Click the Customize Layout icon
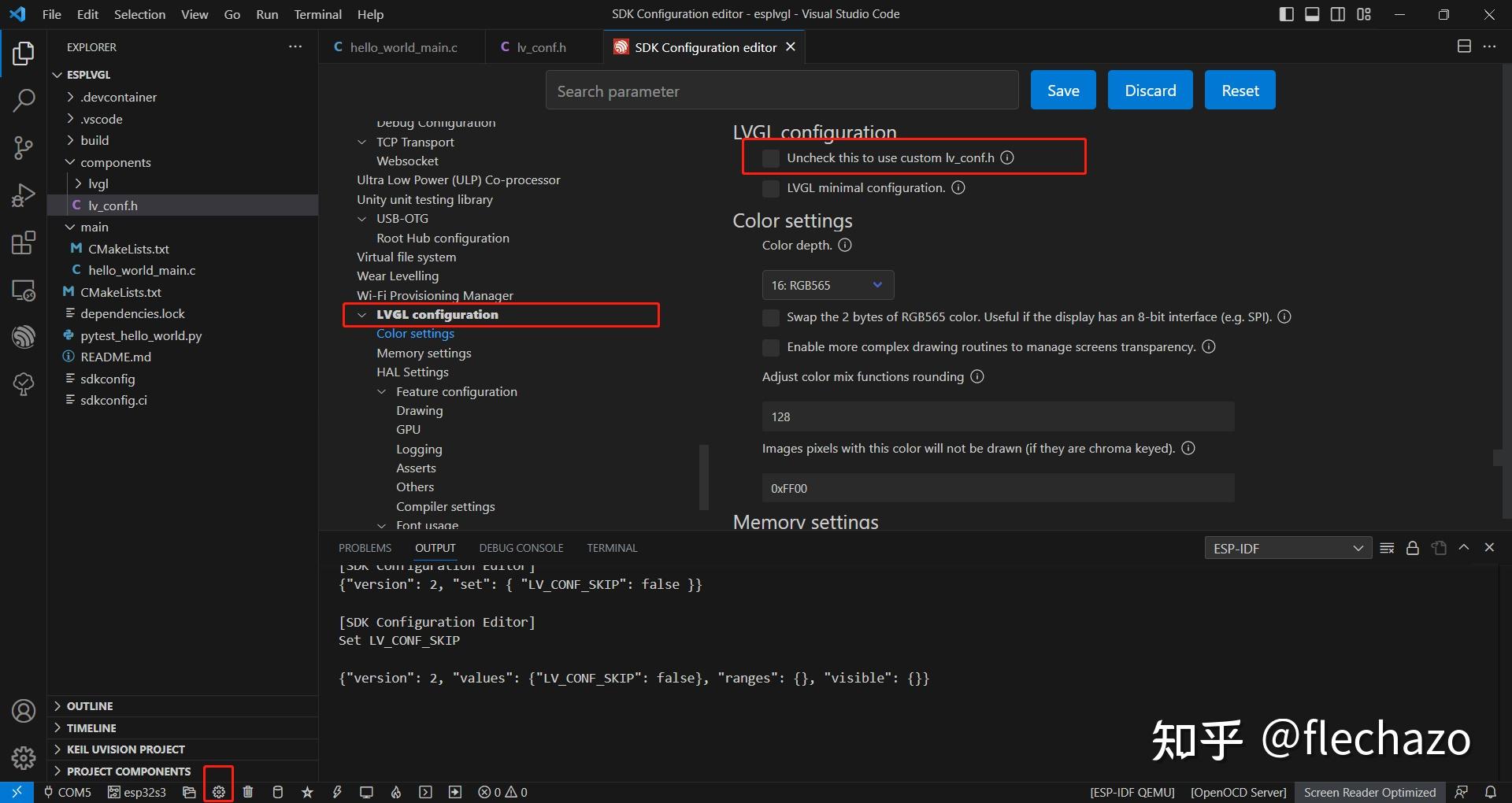The width and height of the screenshot is (1512, 803). click(1364, 14)
